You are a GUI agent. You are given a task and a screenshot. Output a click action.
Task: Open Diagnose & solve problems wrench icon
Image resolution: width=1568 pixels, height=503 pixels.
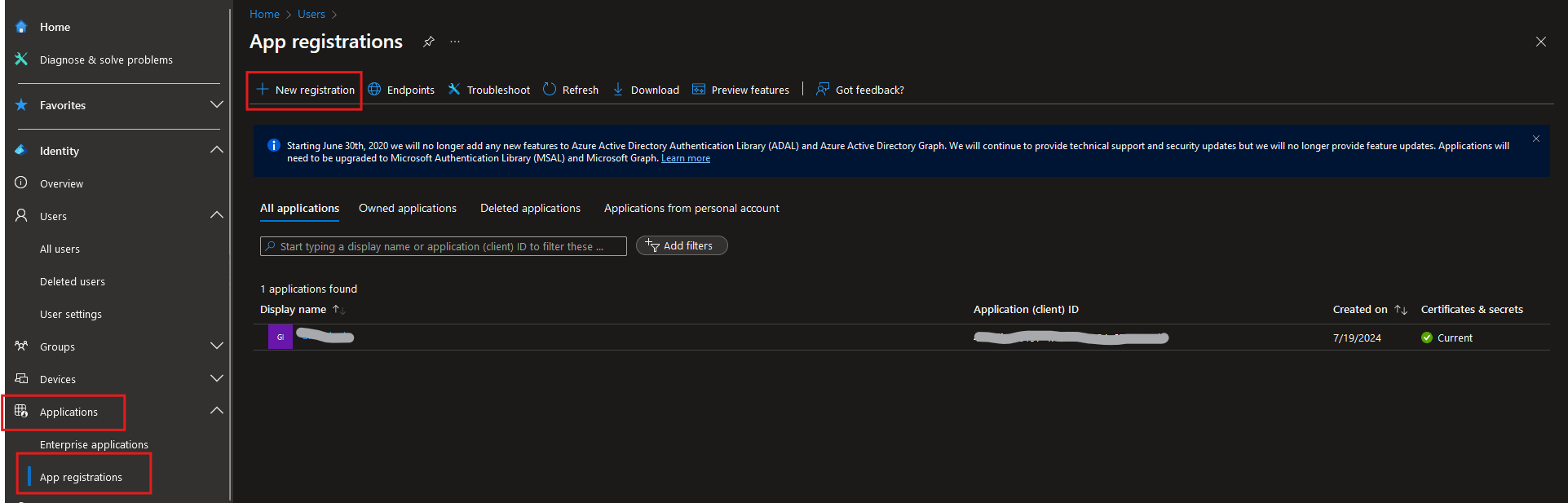click(21, 59)
